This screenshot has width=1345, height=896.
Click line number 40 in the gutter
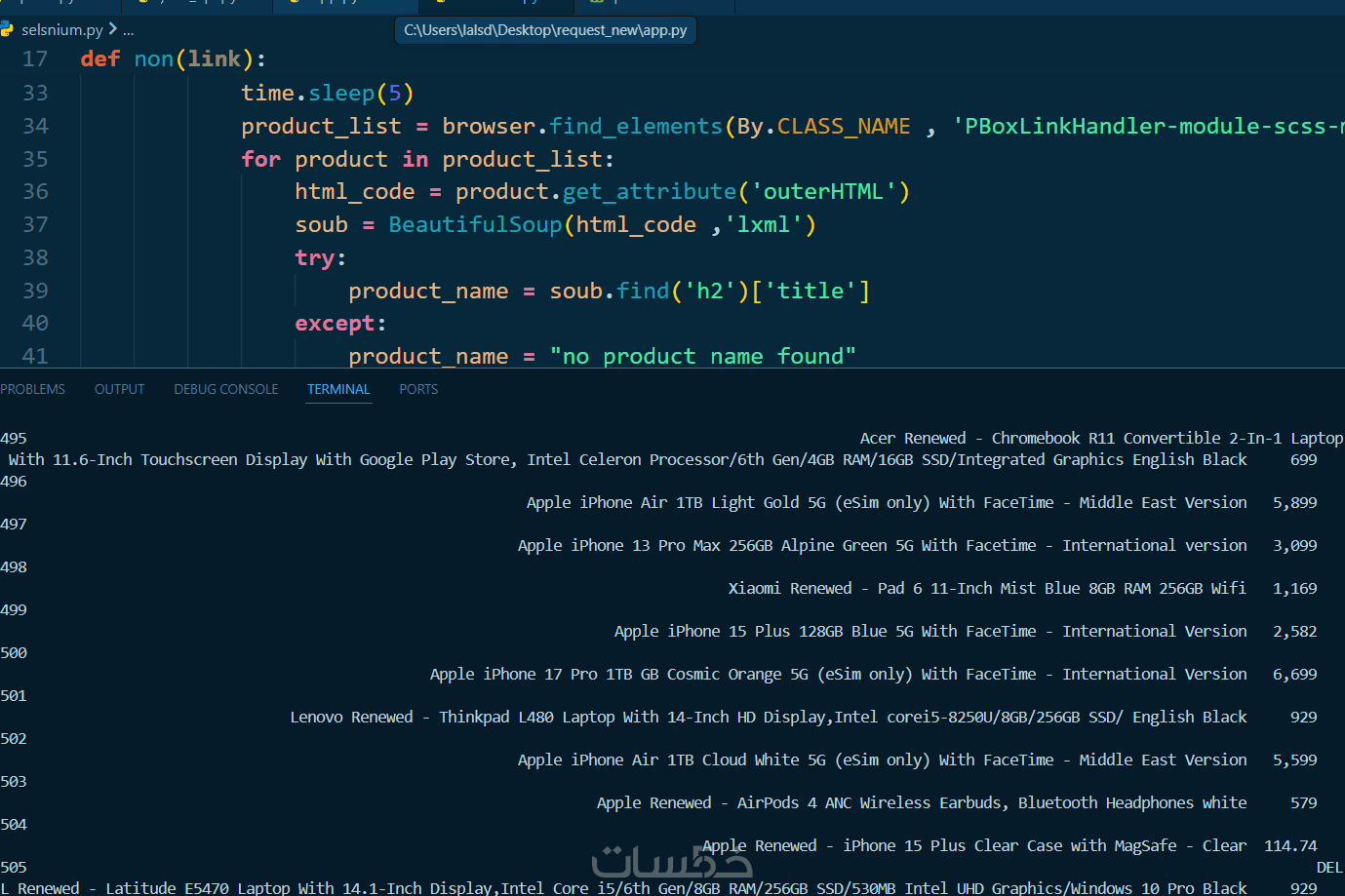(35, 324)
